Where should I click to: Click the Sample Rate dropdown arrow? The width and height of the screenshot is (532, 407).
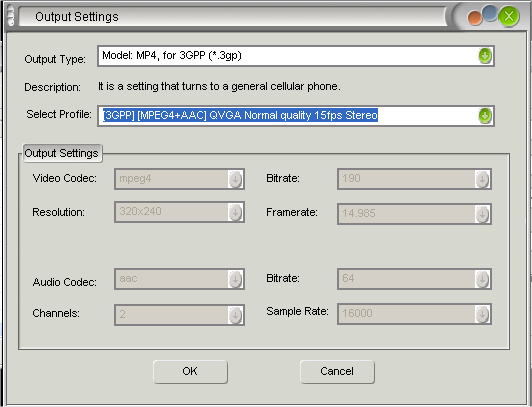(482, 314)
